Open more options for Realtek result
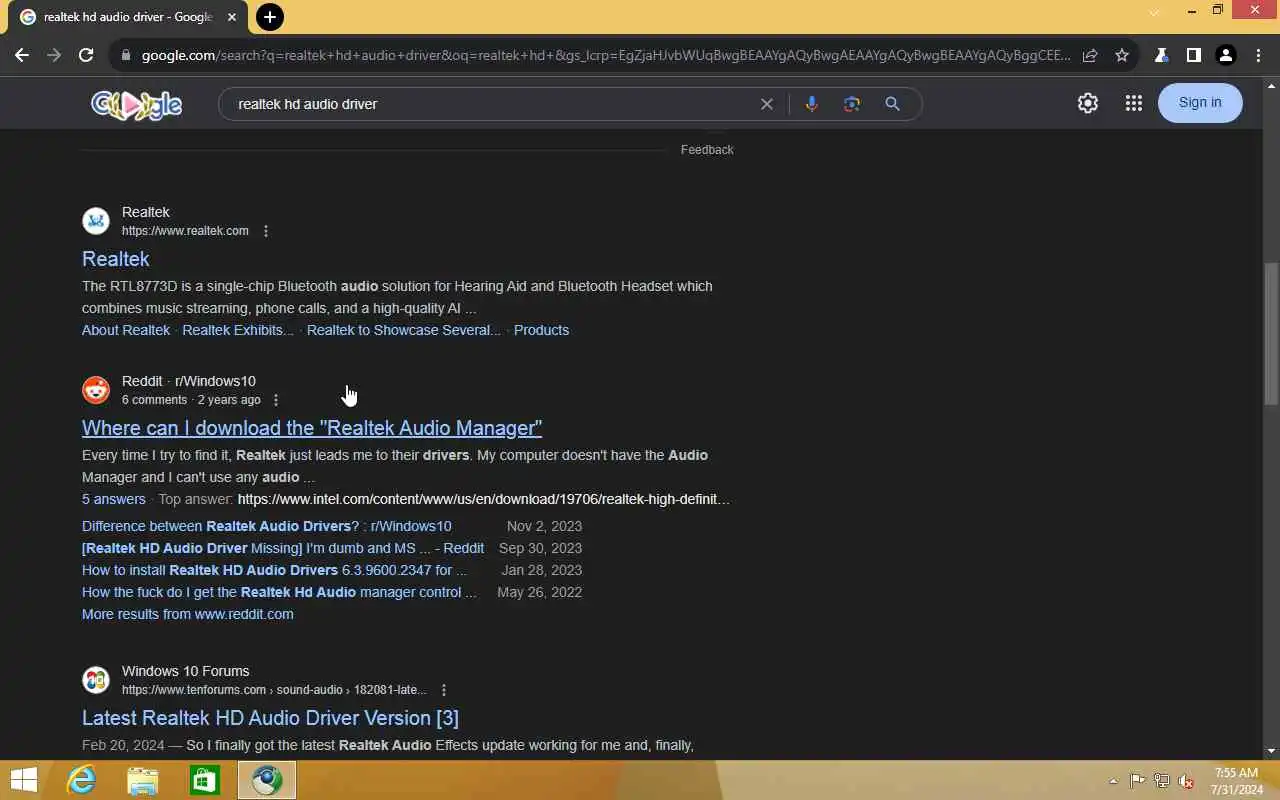Viewport: 1280px width, 800px height. pos(266,231)
